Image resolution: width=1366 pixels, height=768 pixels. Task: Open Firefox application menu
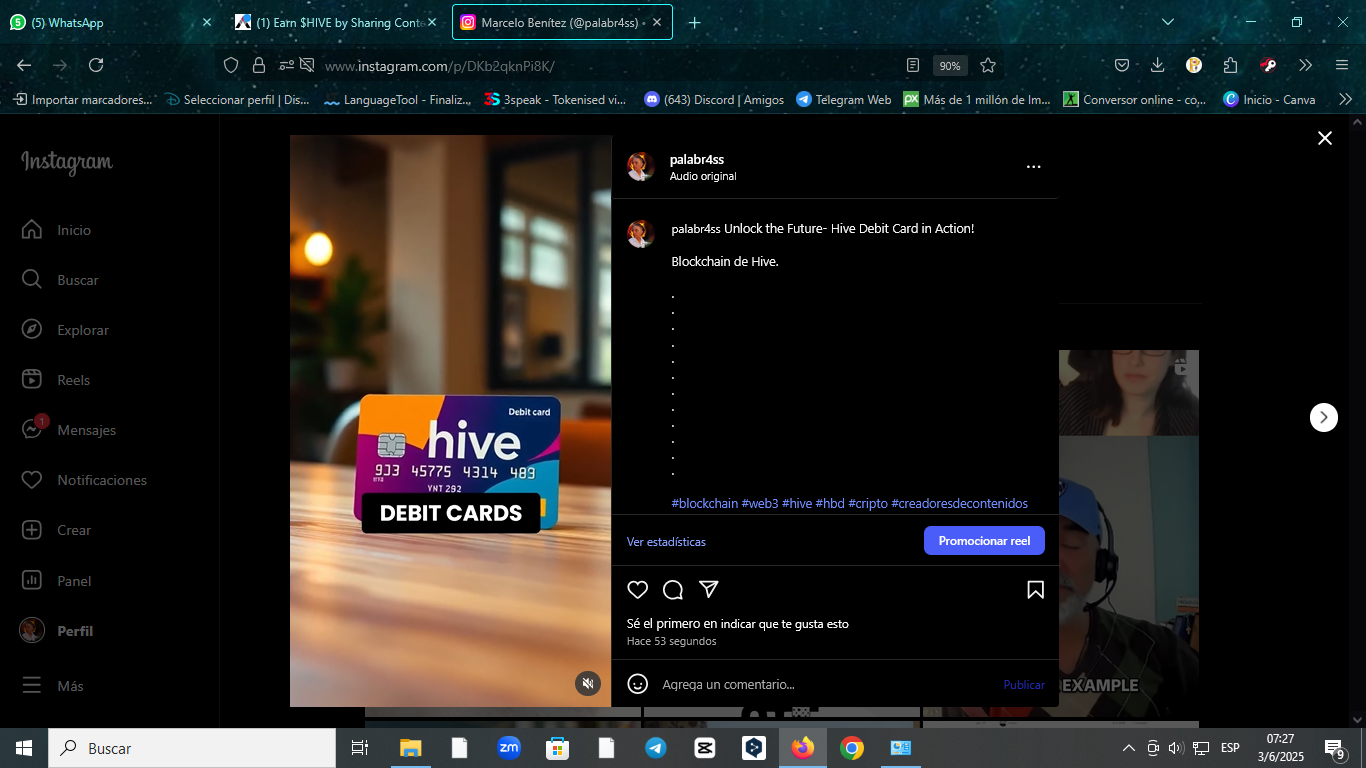1342,65
